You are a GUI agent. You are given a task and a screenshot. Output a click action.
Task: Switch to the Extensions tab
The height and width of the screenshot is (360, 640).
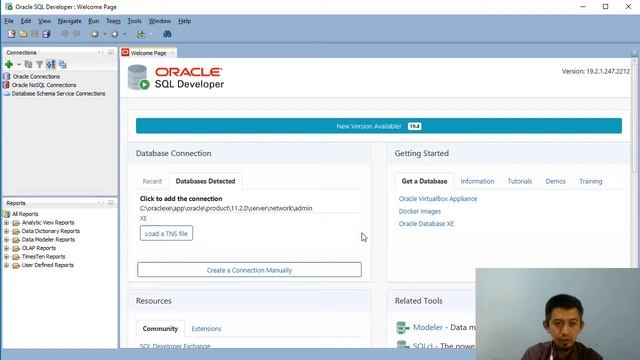coord(206,329)
